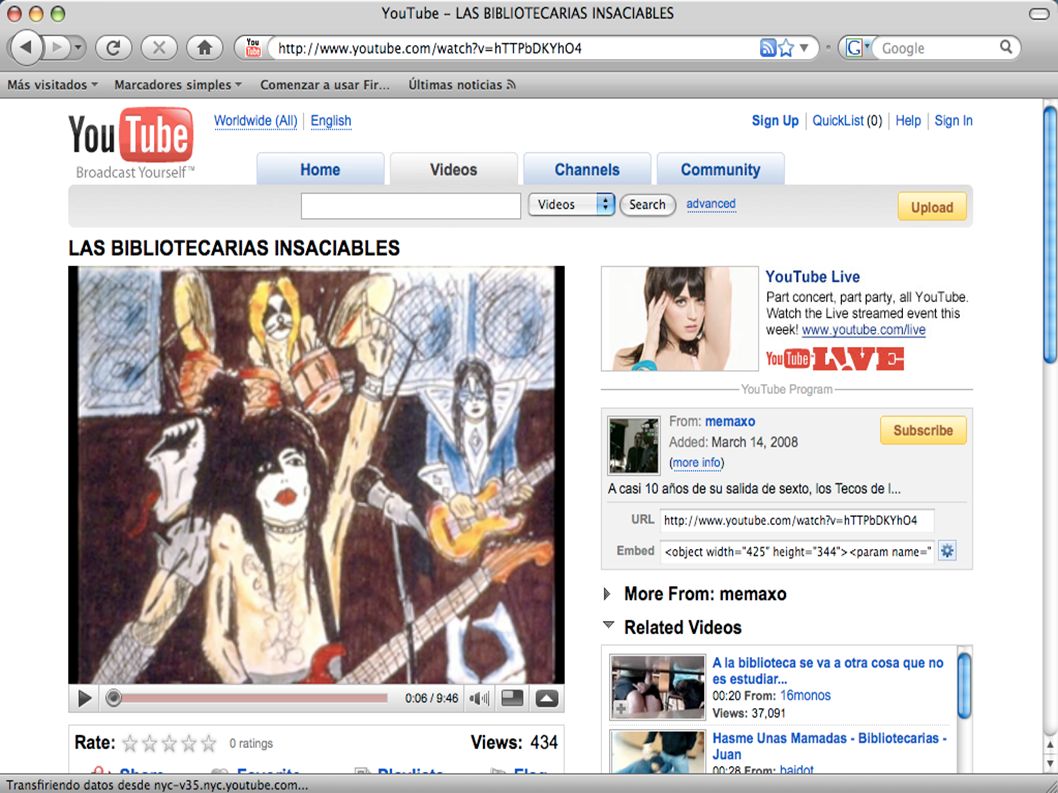This screenshot has width=1058, height=793.
Task: Open the Videos search type dropdown
Action: 571,204
